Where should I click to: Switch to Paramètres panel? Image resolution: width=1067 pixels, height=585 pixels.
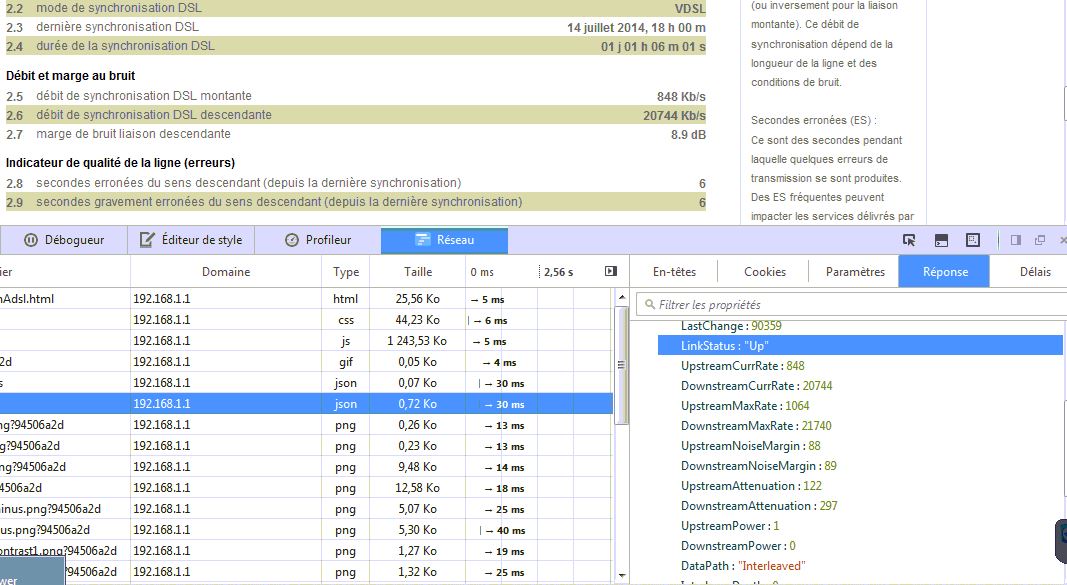(855, 272)
